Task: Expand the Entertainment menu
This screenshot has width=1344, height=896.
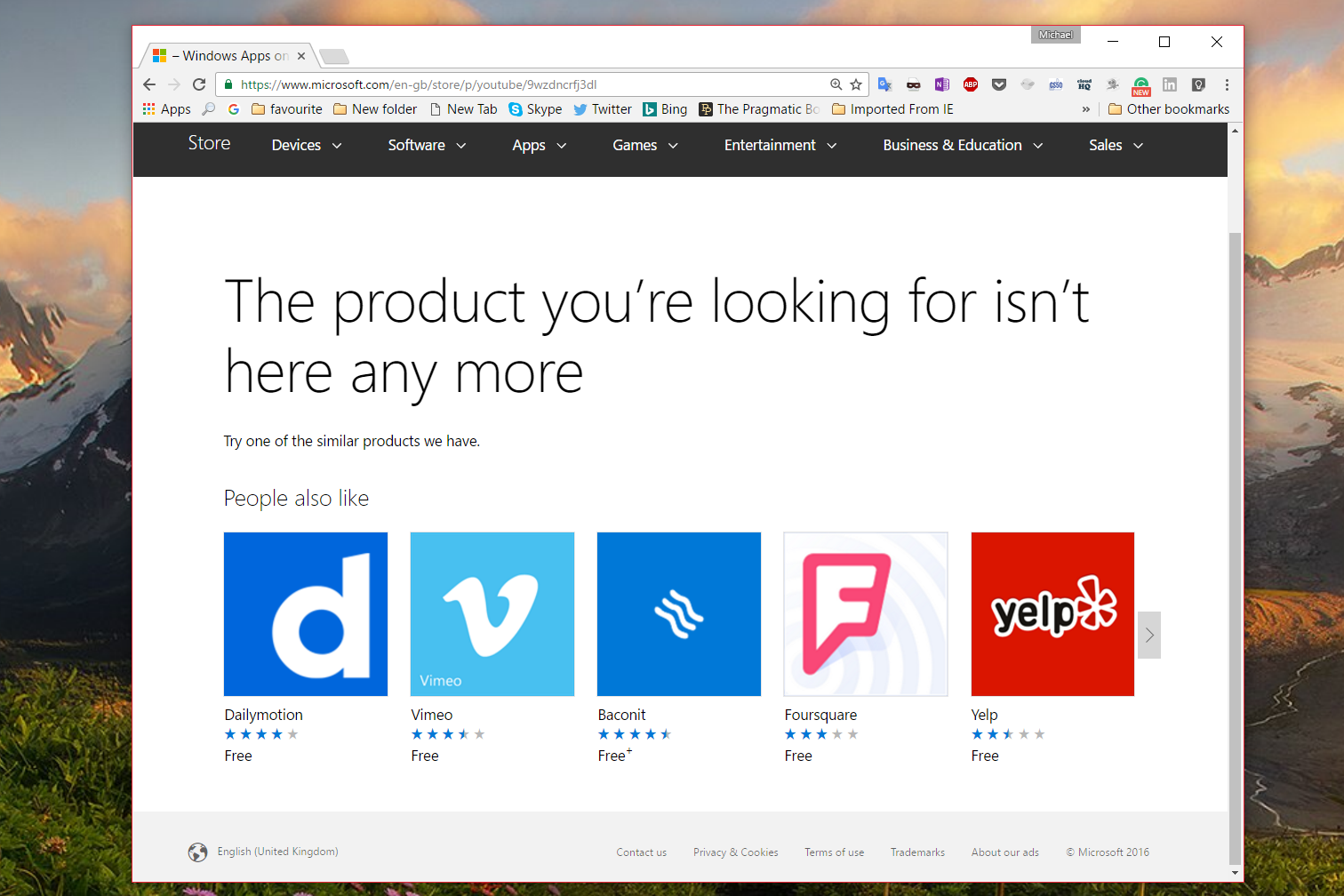Action: pos(780,146)
